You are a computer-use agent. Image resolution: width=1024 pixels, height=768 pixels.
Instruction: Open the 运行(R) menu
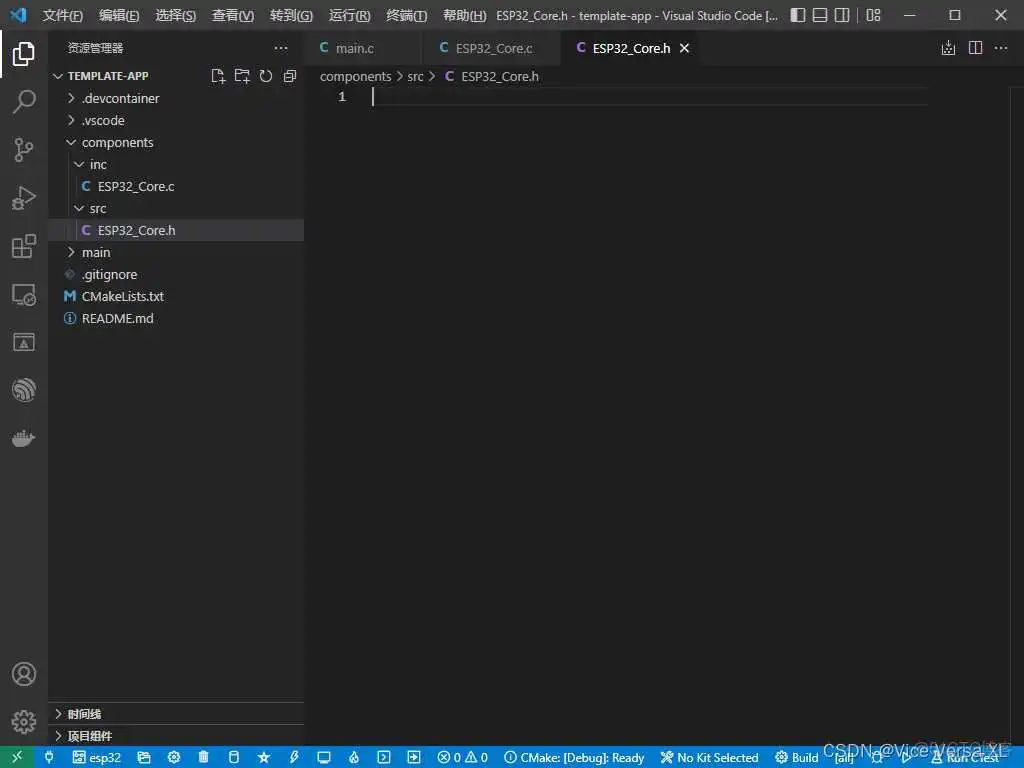point(348,15)
